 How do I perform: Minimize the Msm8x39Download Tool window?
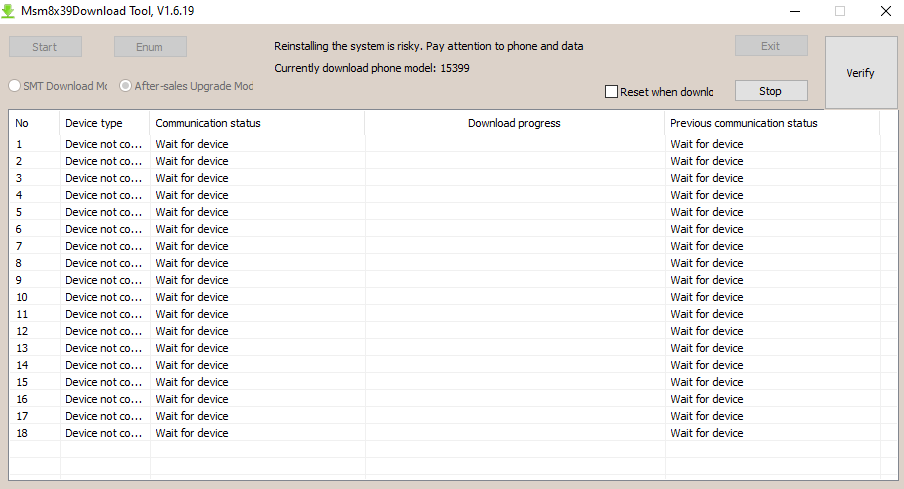795,11
